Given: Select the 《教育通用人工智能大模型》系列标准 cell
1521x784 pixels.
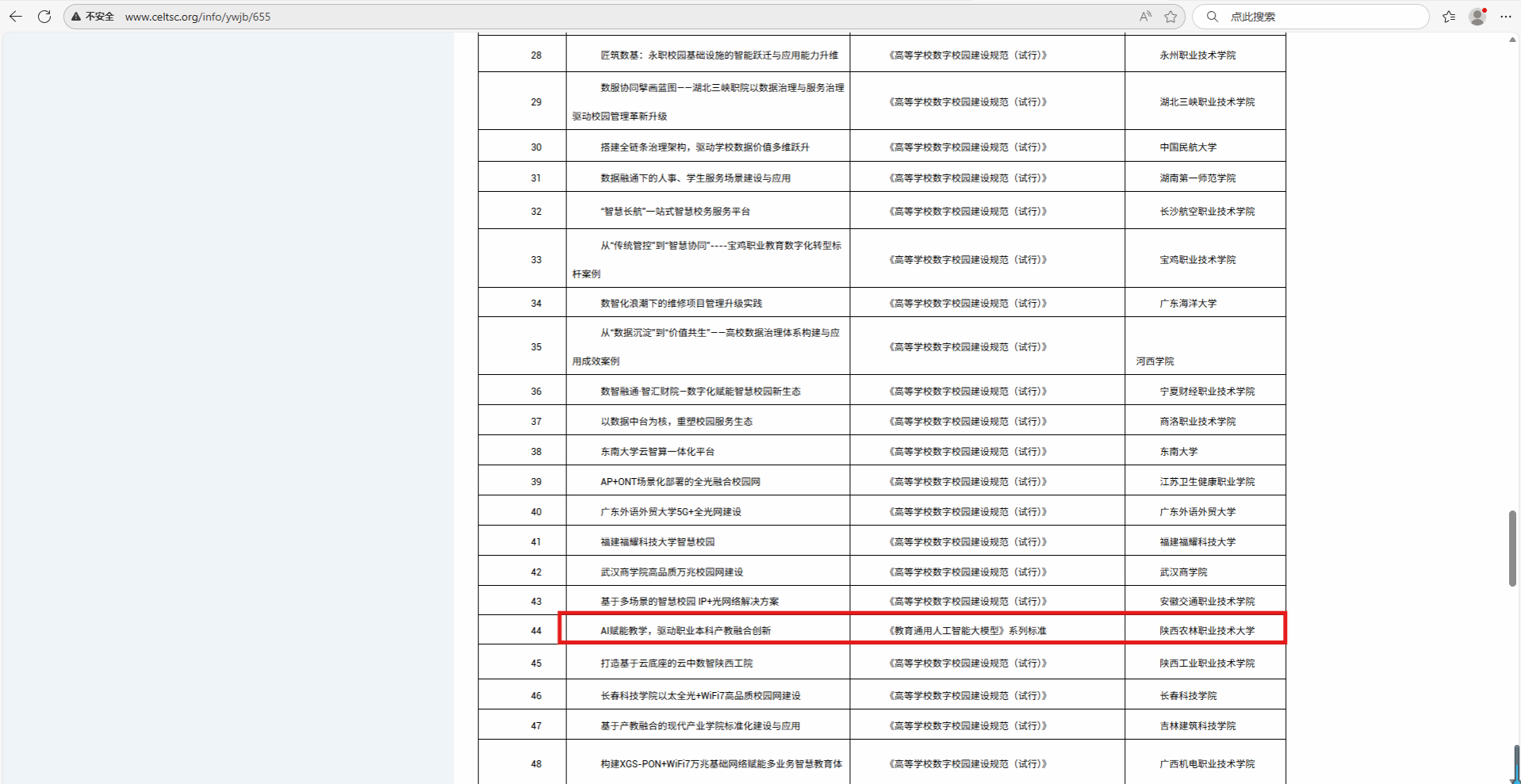Looking at the screenshot, I should point(967,631).
